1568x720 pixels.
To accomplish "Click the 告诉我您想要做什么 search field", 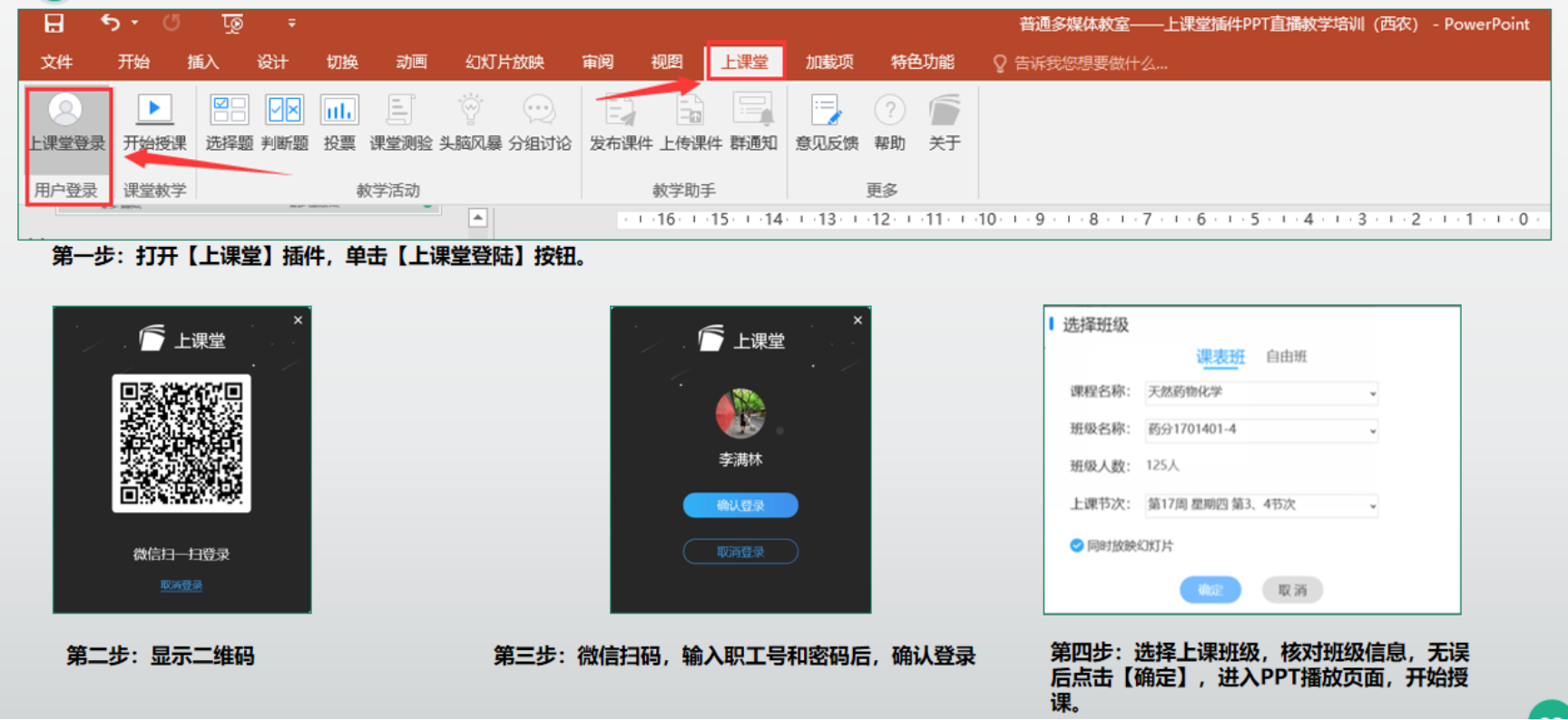I will click(1089, 64).
